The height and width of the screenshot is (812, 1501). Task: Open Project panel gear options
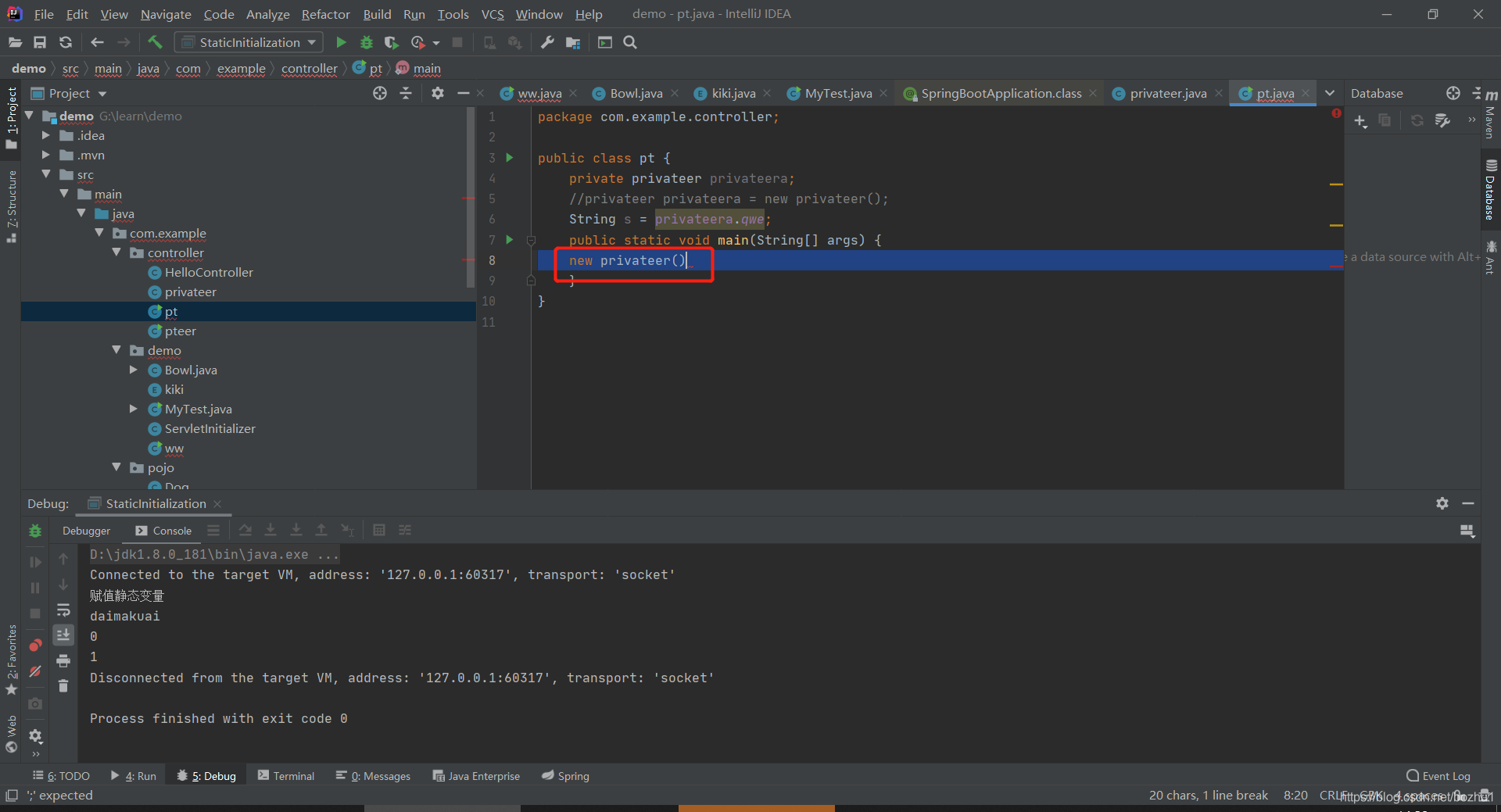coord(438,93)
